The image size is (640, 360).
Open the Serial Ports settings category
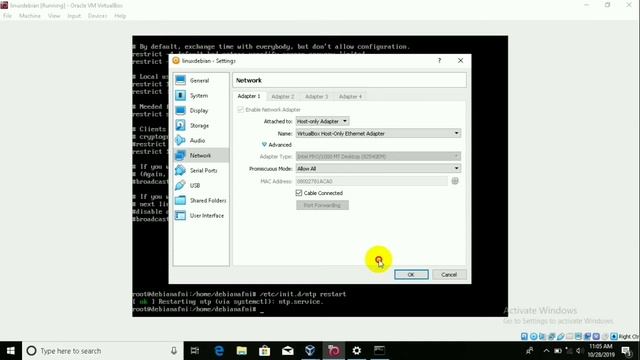point(200,170)
